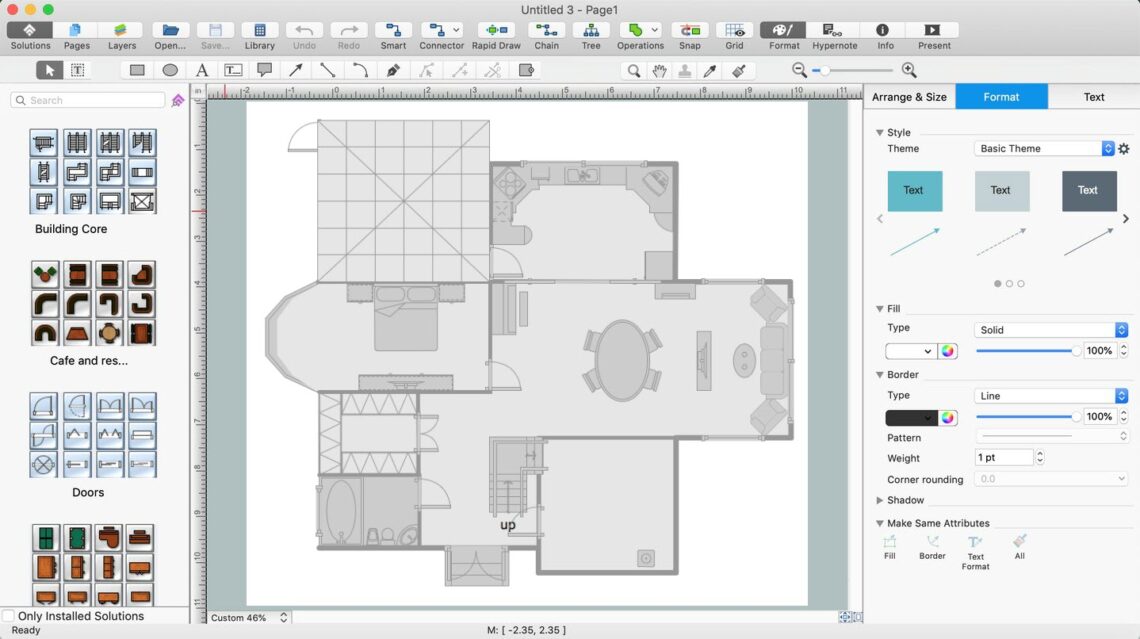Select the Pen tool in the drawing toolbar
Image resolution: width=1140 pixels, height=639 pixels.
pos(392,70)
